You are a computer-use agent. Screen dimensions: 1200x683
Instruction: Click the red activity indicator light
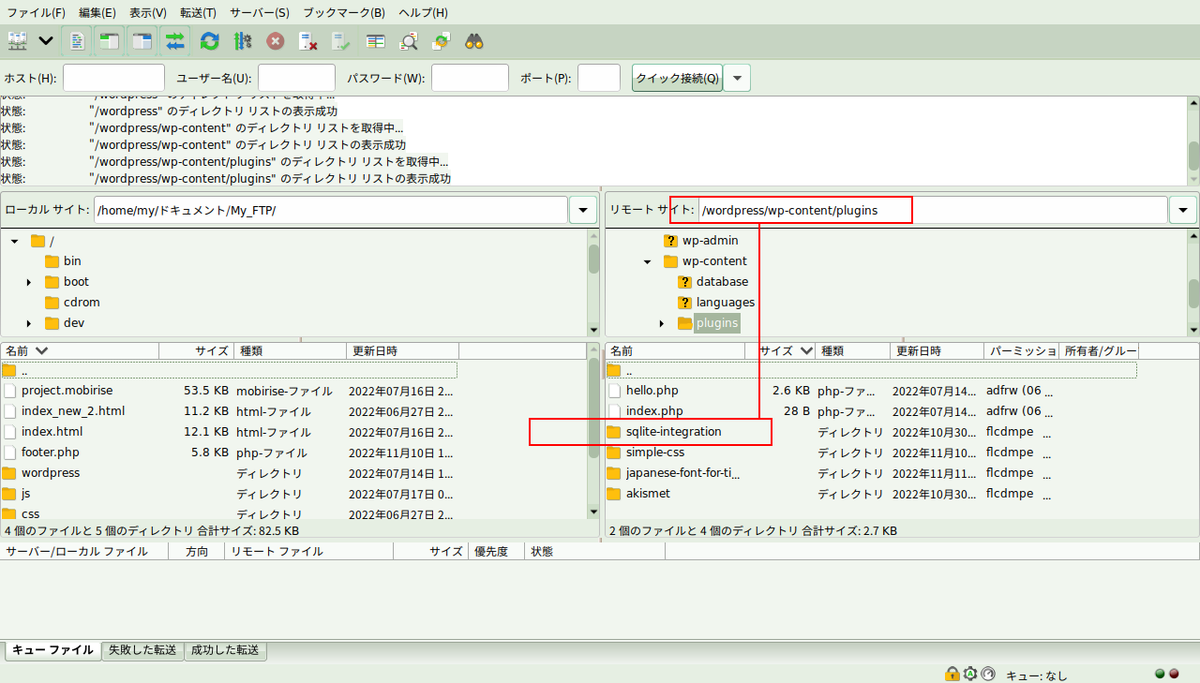coord(1172,674)
